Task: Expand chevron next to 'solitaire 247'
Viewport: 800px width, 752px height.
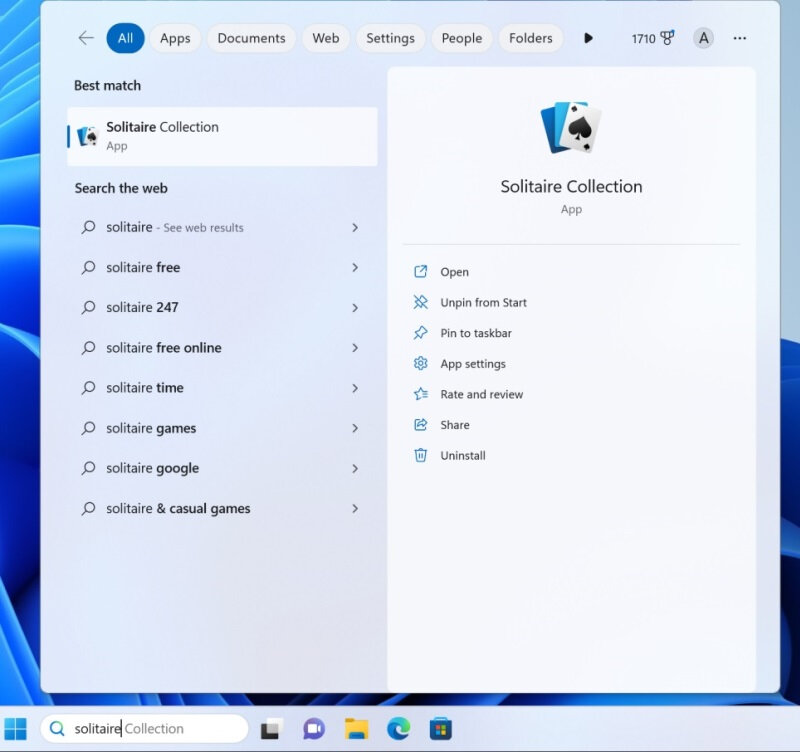Action: point(355,308)
